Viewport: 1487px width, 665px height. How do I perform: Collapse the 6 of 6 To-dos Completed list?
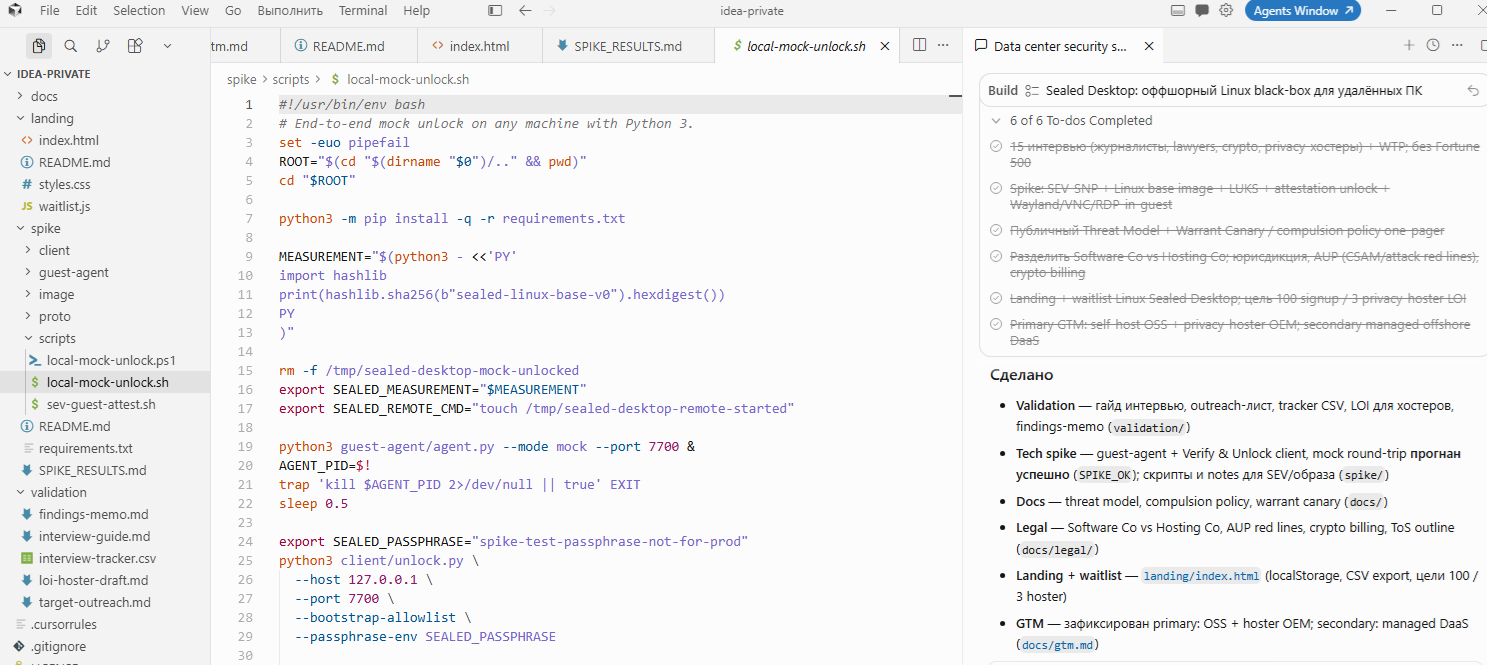(996, 120)
